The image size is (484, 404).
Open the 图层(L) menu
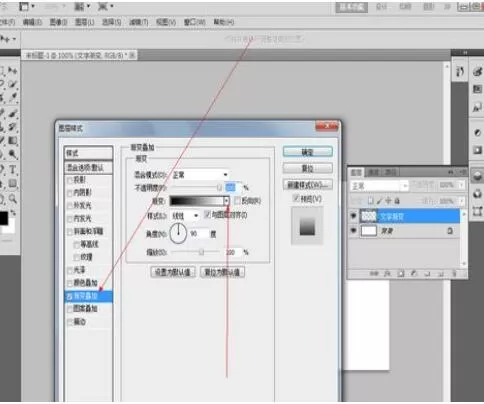[84, 22]
